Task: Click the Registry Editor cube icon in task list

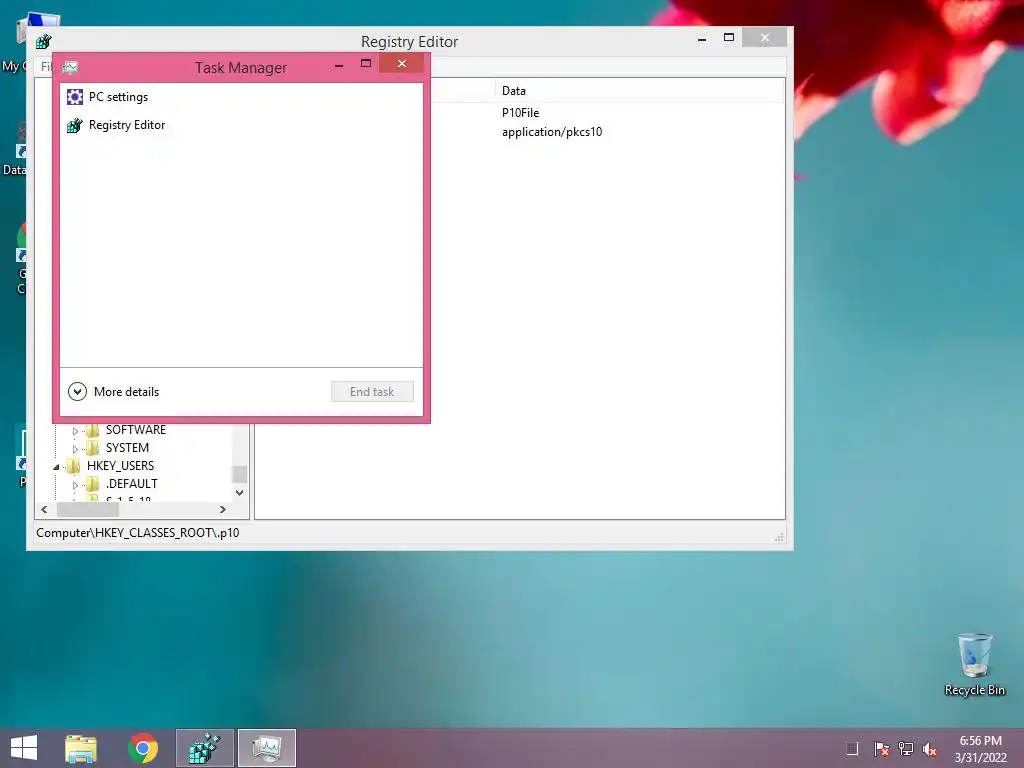Action: (74, 125)
